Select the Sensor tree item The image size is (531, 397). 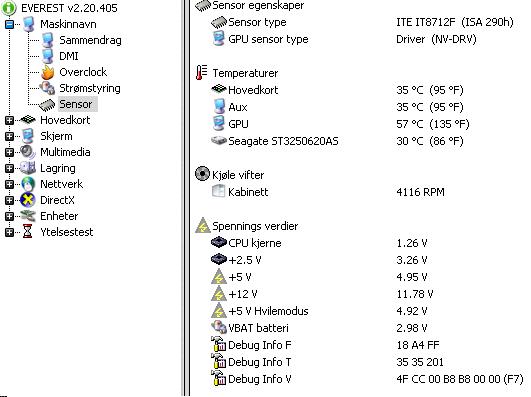point(78,104)
